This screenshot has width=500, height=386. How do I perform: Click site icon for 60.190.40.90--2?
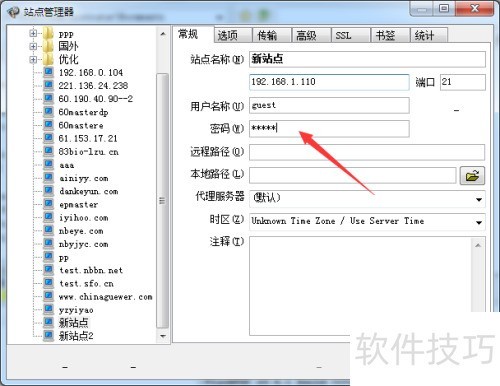(48, 99)
